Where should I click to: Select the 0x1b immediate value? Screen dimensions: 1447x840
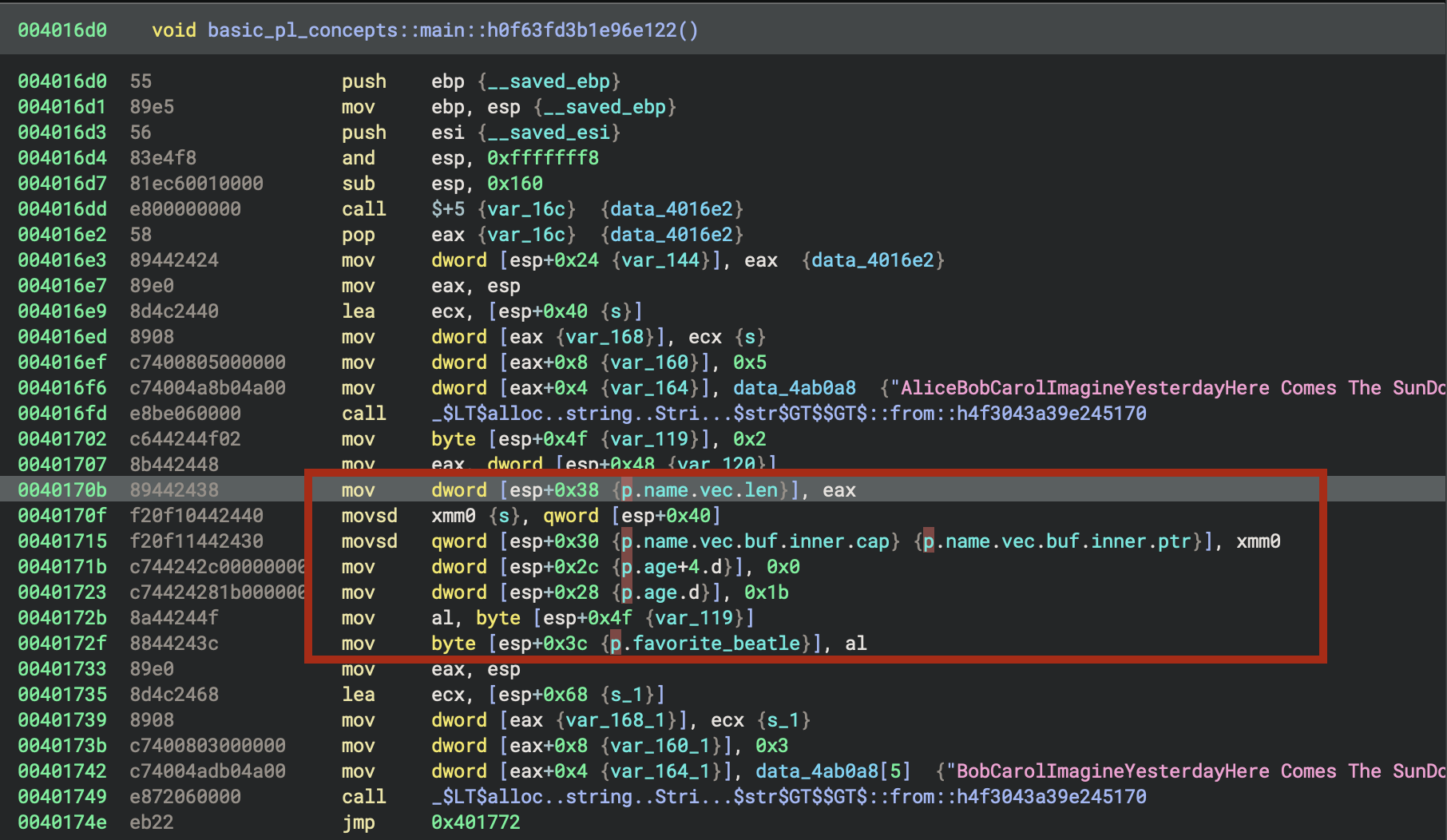(x=766, y=592)
